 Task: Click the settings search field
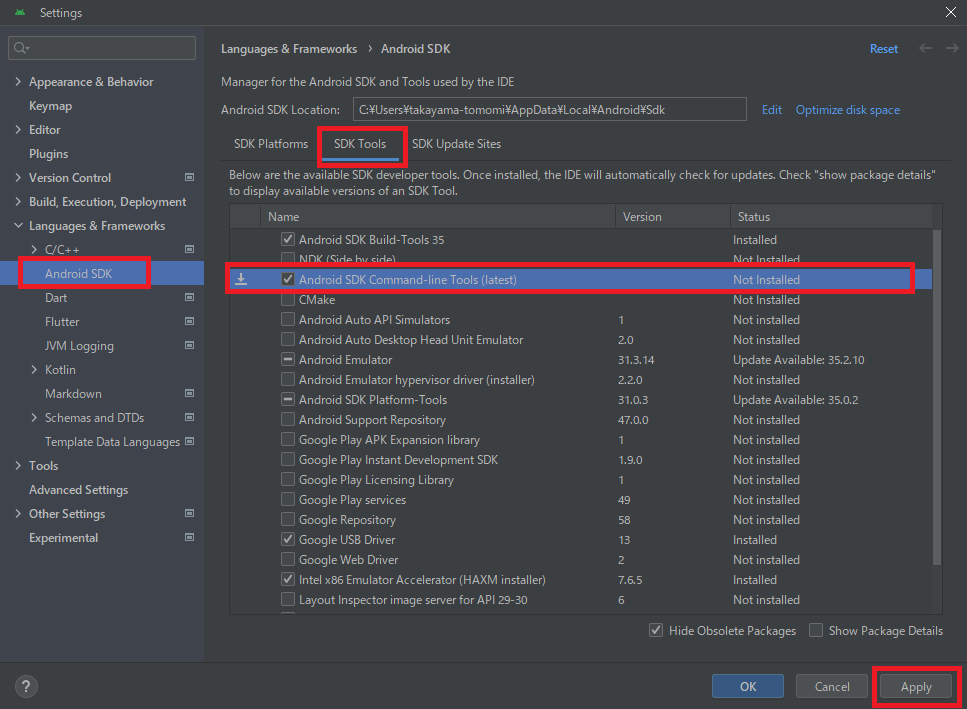[x=102, y=48]
